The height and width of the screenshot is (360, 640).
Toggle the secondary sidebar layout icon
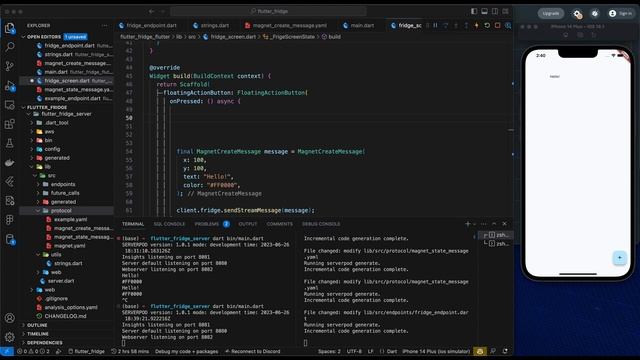pyautogui.click(x=495, y=11)
